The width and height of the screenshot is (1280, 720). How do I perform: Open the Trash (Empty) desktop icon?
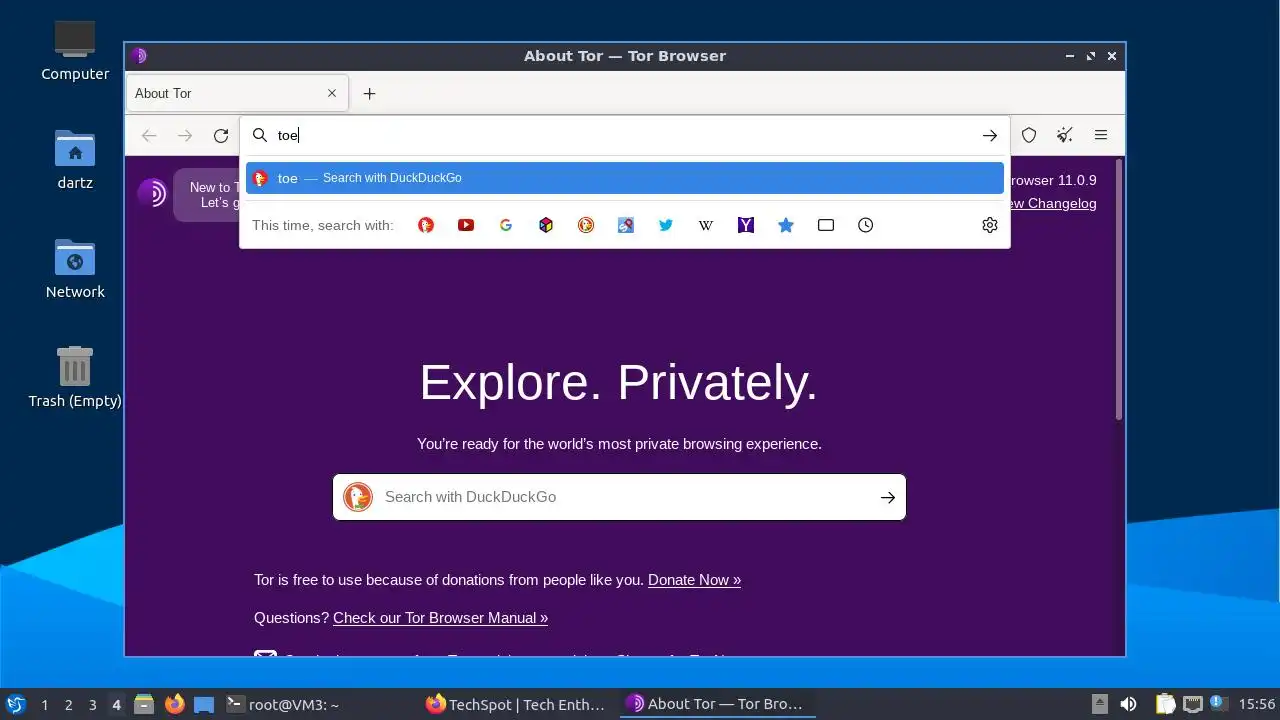(x=75, y=377)
